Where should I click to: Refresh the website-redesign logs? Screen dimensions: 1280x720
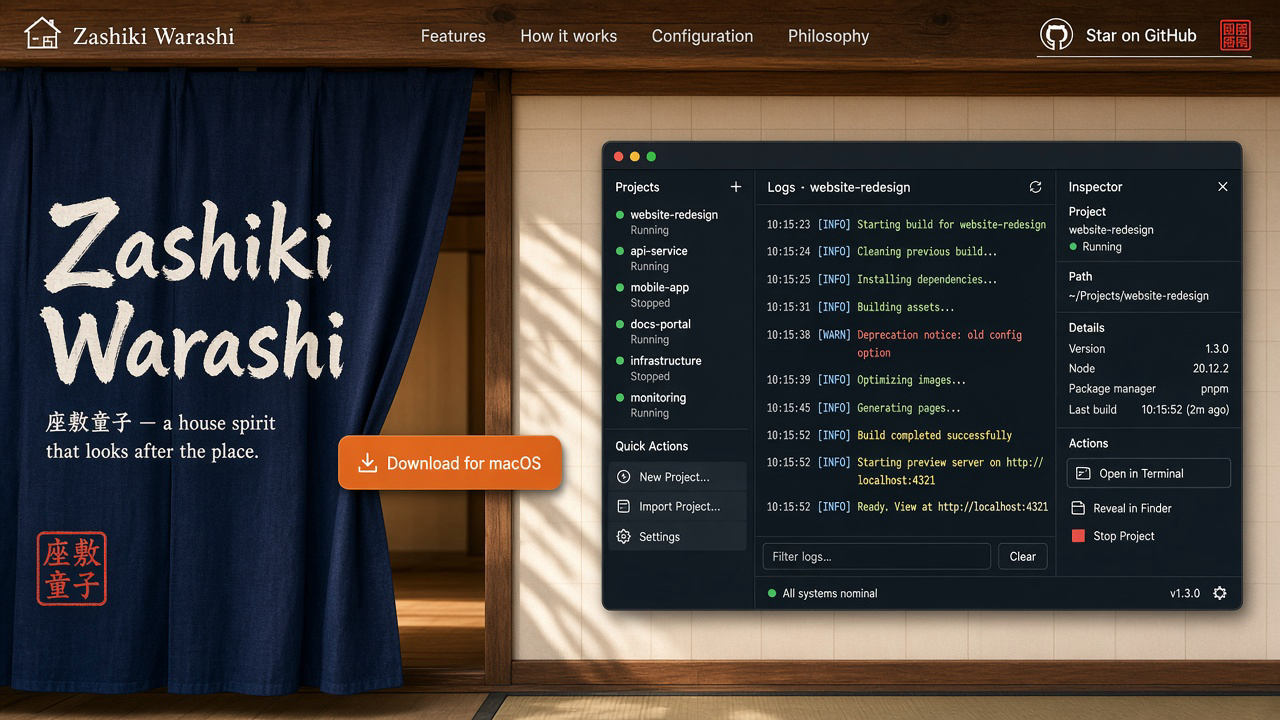(1035, 187)
